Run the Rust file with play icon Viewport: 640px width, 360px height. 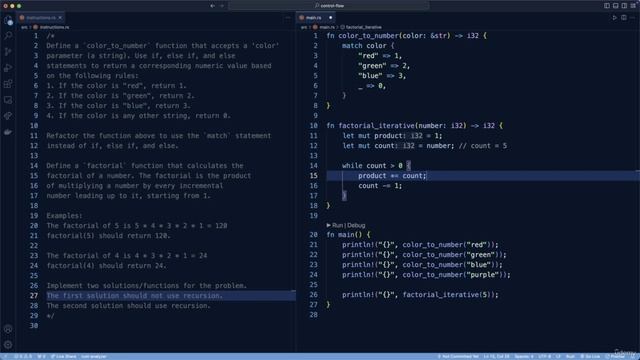(x=614, y=18)
